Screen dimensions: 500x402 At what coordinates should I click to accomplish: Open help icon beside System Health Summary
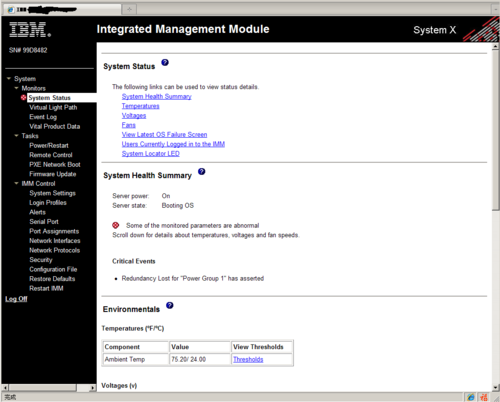point(202,171)
